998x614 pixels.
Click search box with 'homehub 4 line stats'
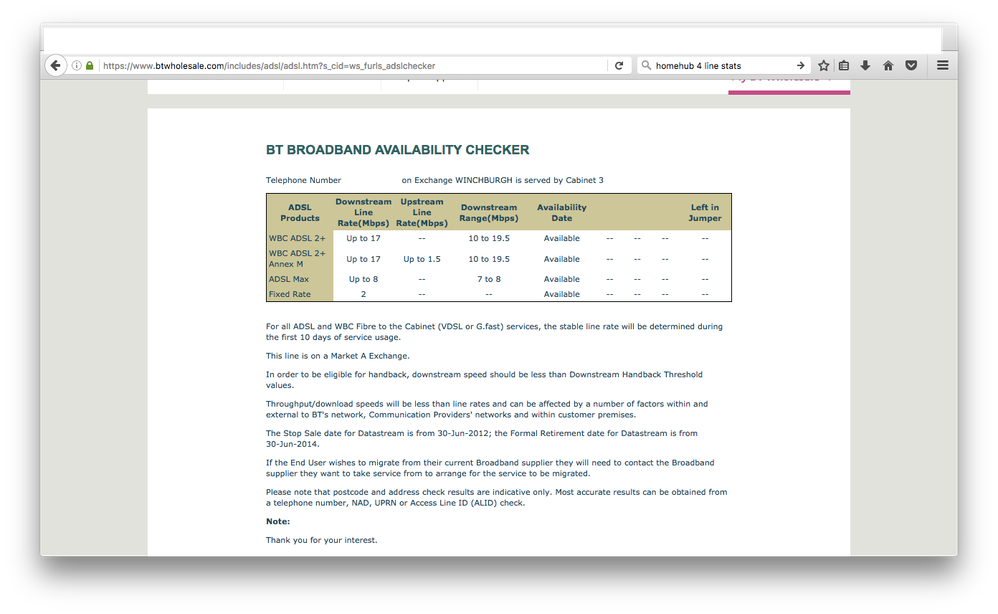(724, 66)
